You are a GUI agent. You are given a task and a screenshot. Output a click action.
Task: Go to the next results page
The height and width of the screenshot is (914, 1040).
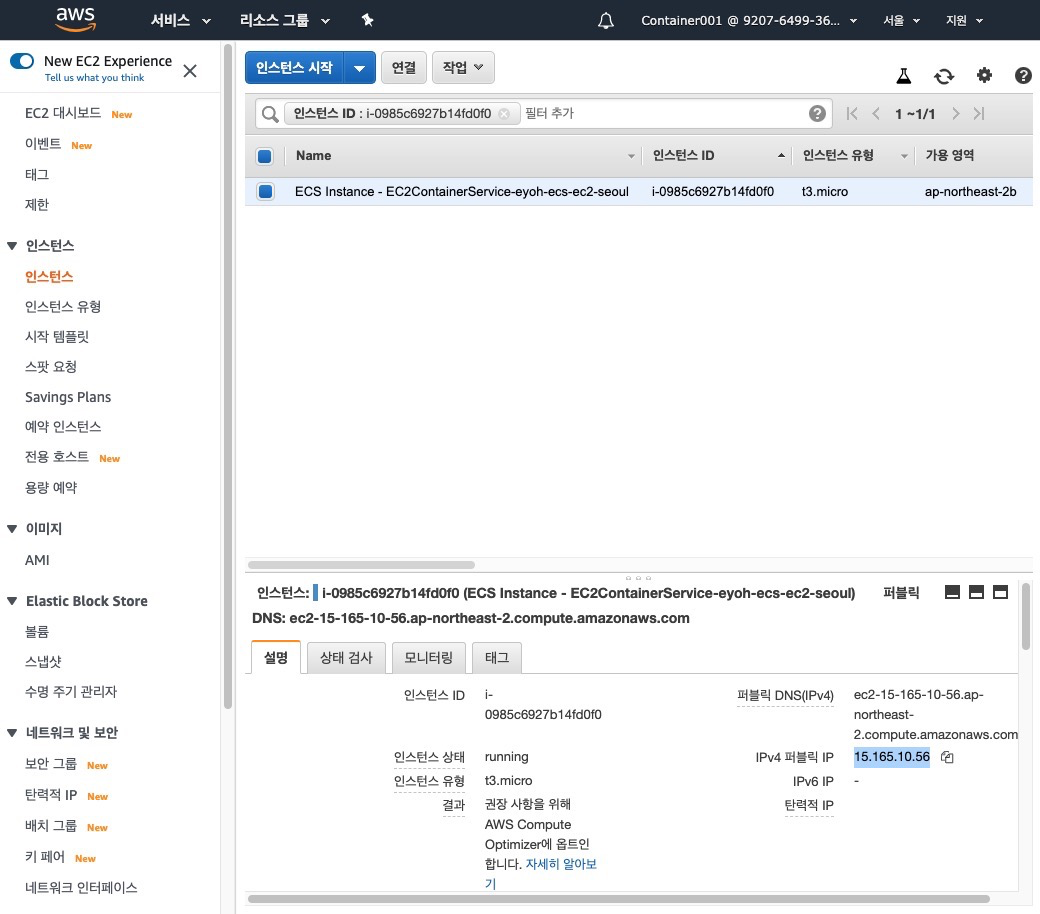tap(955, 113)
